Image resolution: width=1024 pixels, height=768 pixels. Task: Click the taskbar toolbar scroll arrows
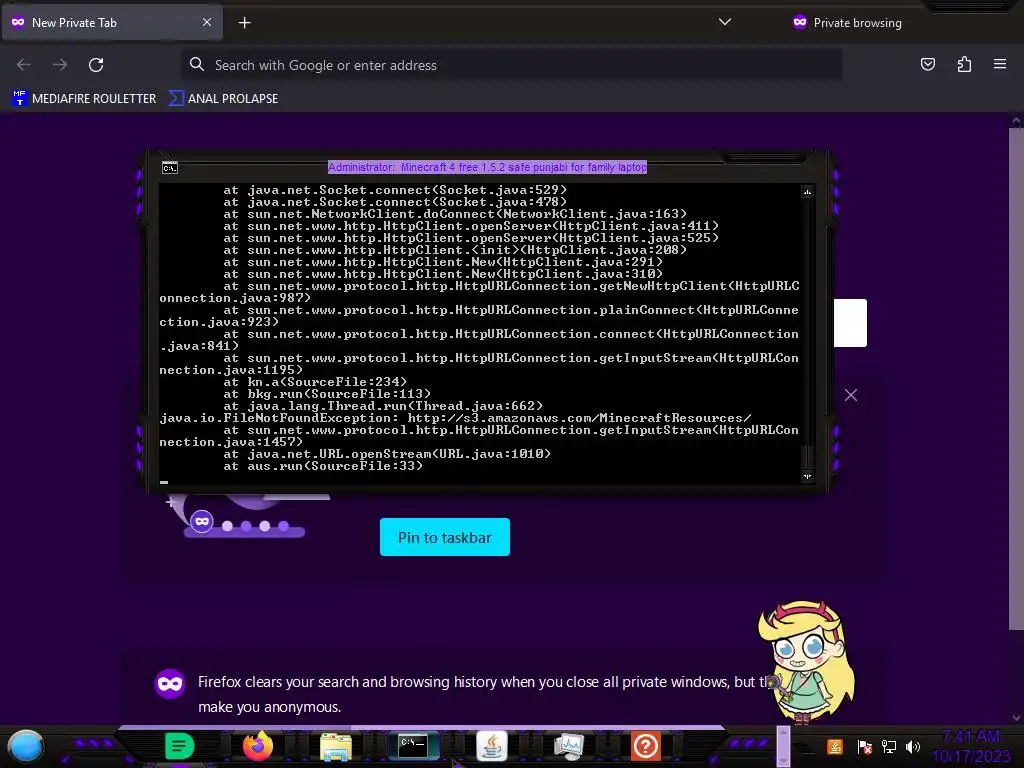pyautogui.click(x=782, y=746)
